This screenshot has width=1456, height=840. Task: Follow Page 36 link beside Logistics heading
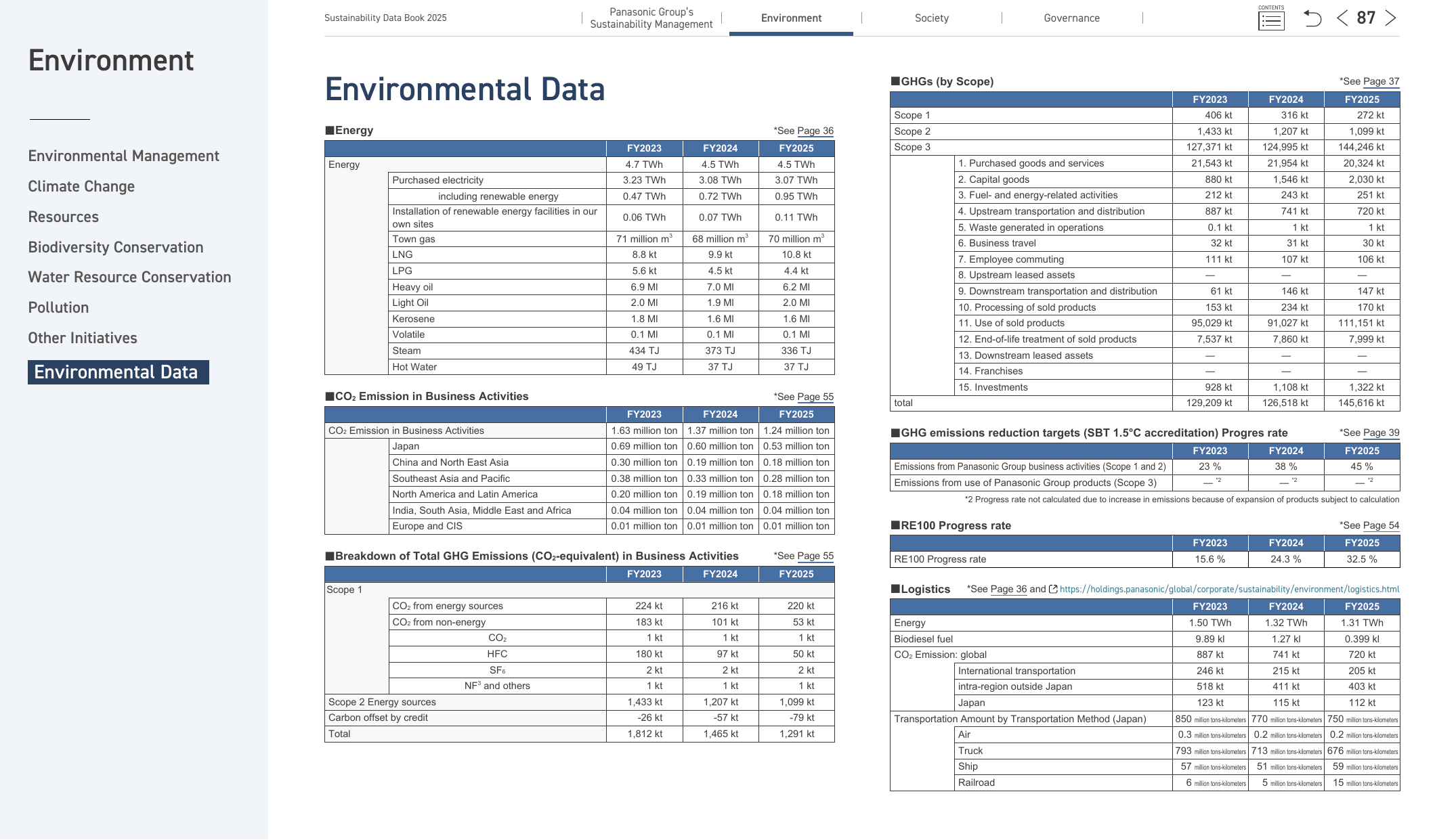(1008, 589)
